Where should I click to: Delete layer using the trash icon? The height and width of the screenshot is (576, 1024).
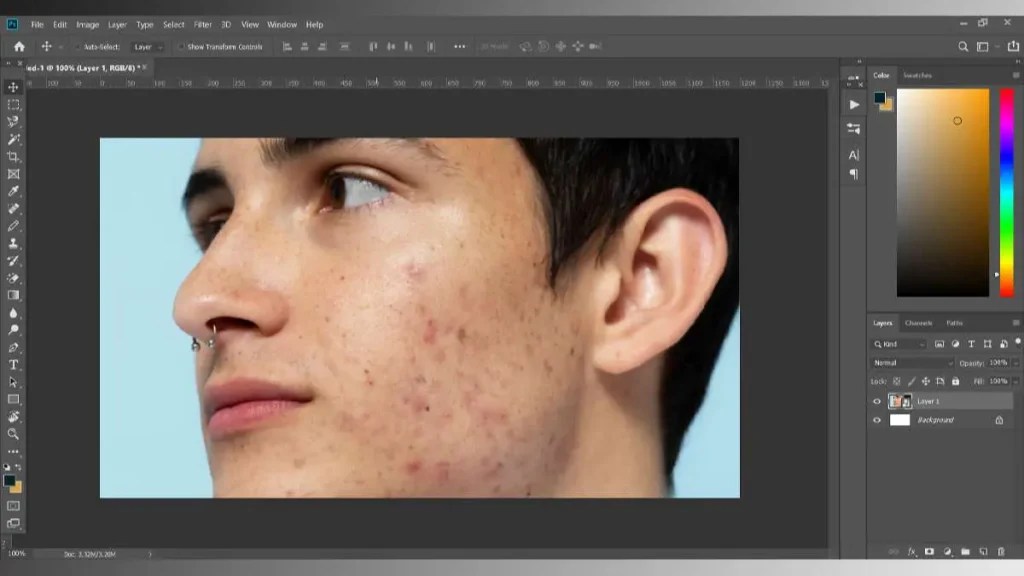pyautogui.click(x=1003, y=551)
